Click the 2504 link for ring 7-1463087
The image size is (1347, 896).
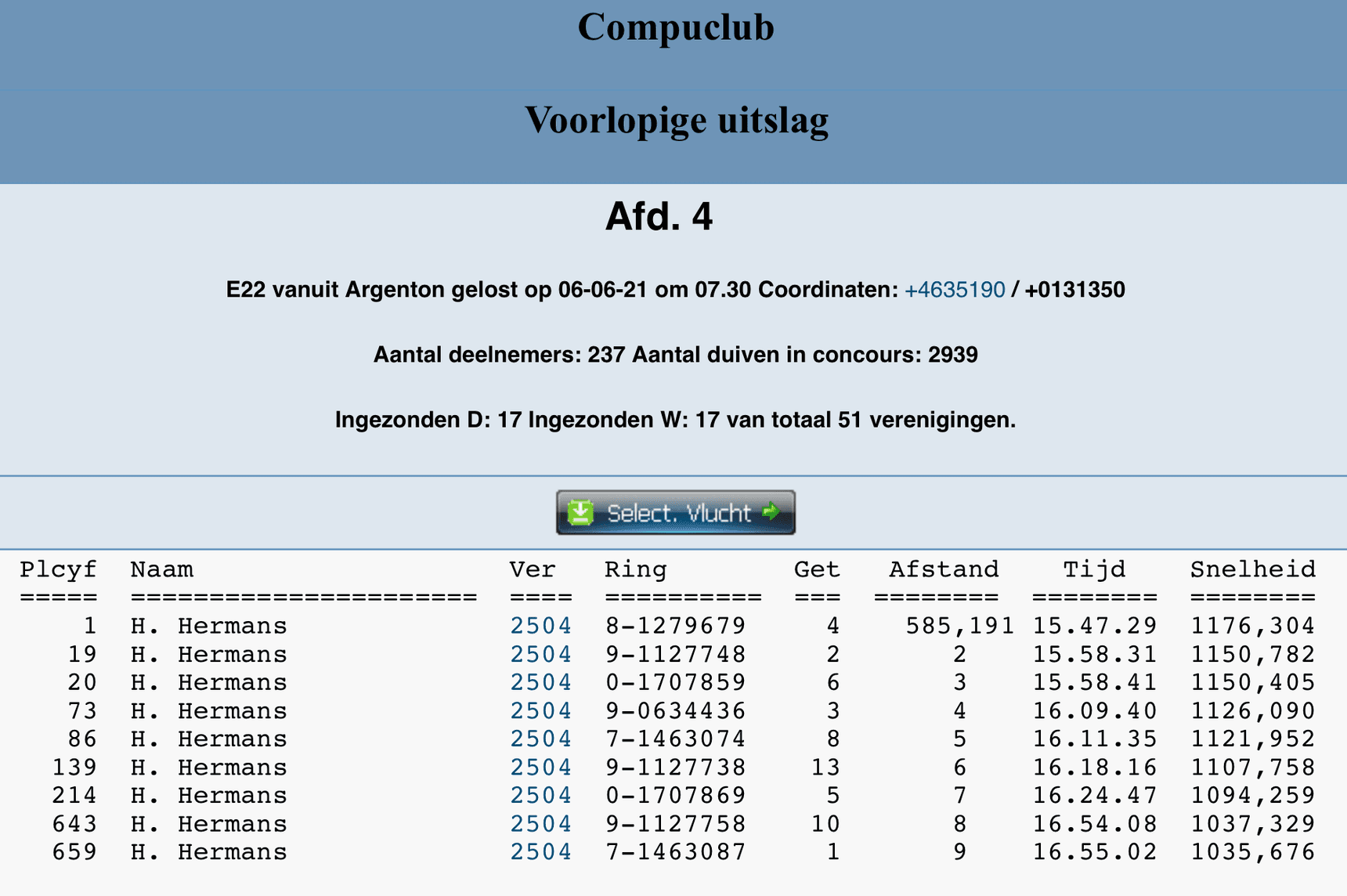click(540, 852)
